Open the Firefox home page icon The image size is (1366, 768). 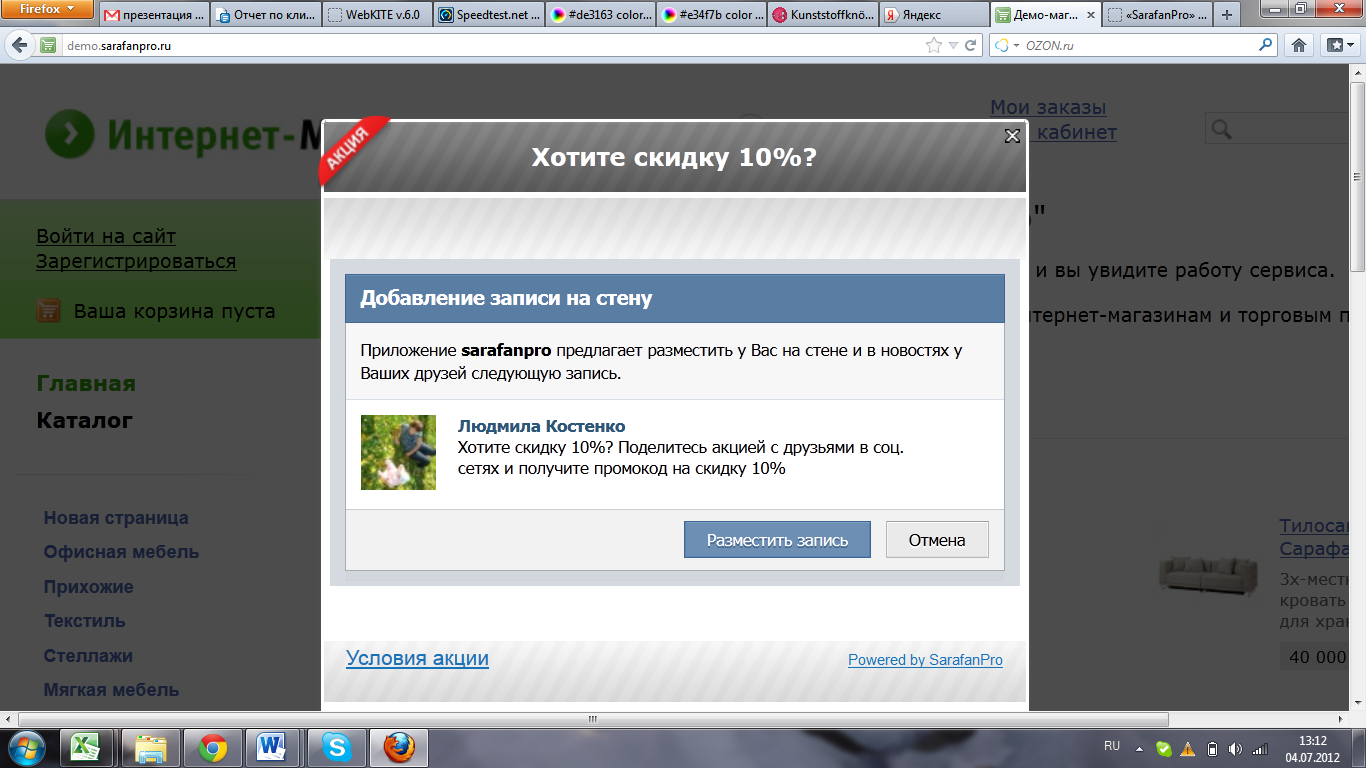pyautogui.click(x=1299, y=45)
